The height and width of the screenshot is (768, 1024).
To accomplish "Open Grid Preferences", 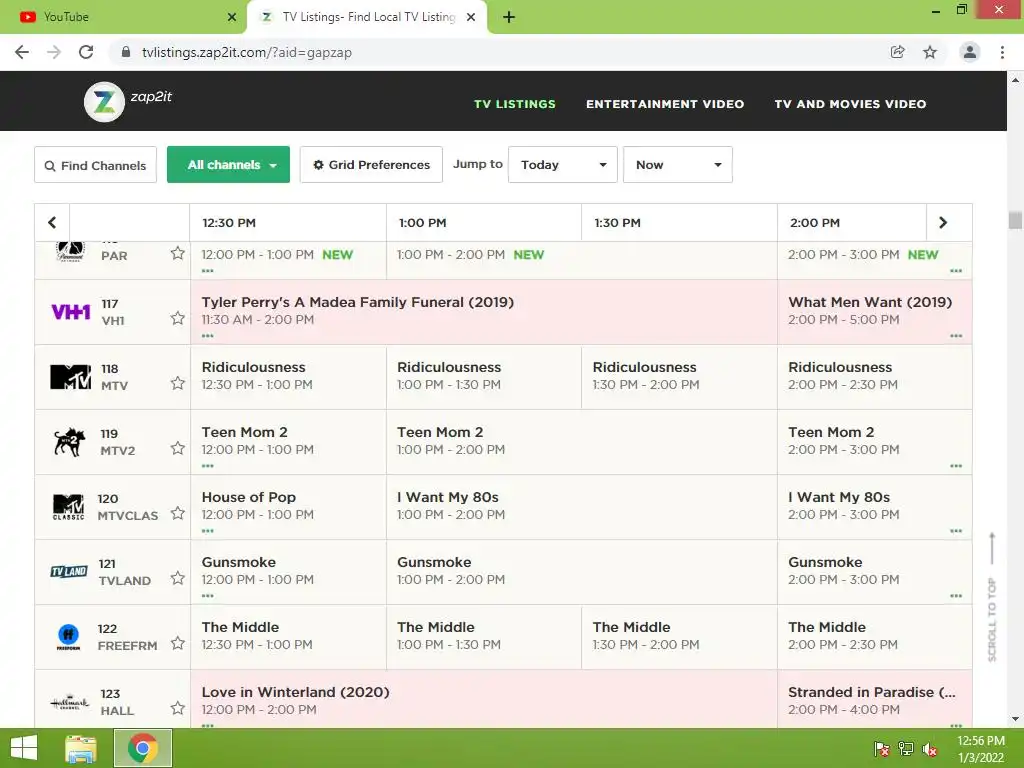I will pyautogui.click(x=371, y=165).
